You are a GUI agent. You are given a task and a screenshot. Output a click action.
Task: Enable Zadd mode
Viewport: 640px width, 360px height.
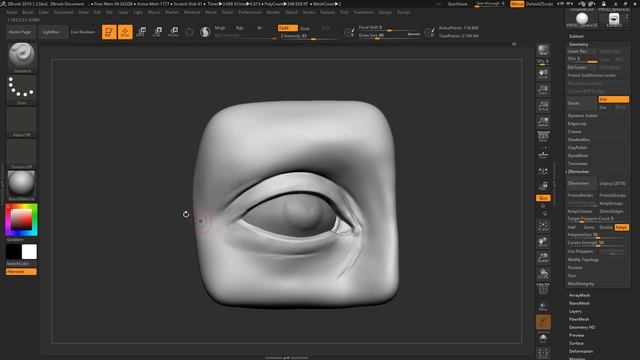pyautogui.click(x=287, y=28)
